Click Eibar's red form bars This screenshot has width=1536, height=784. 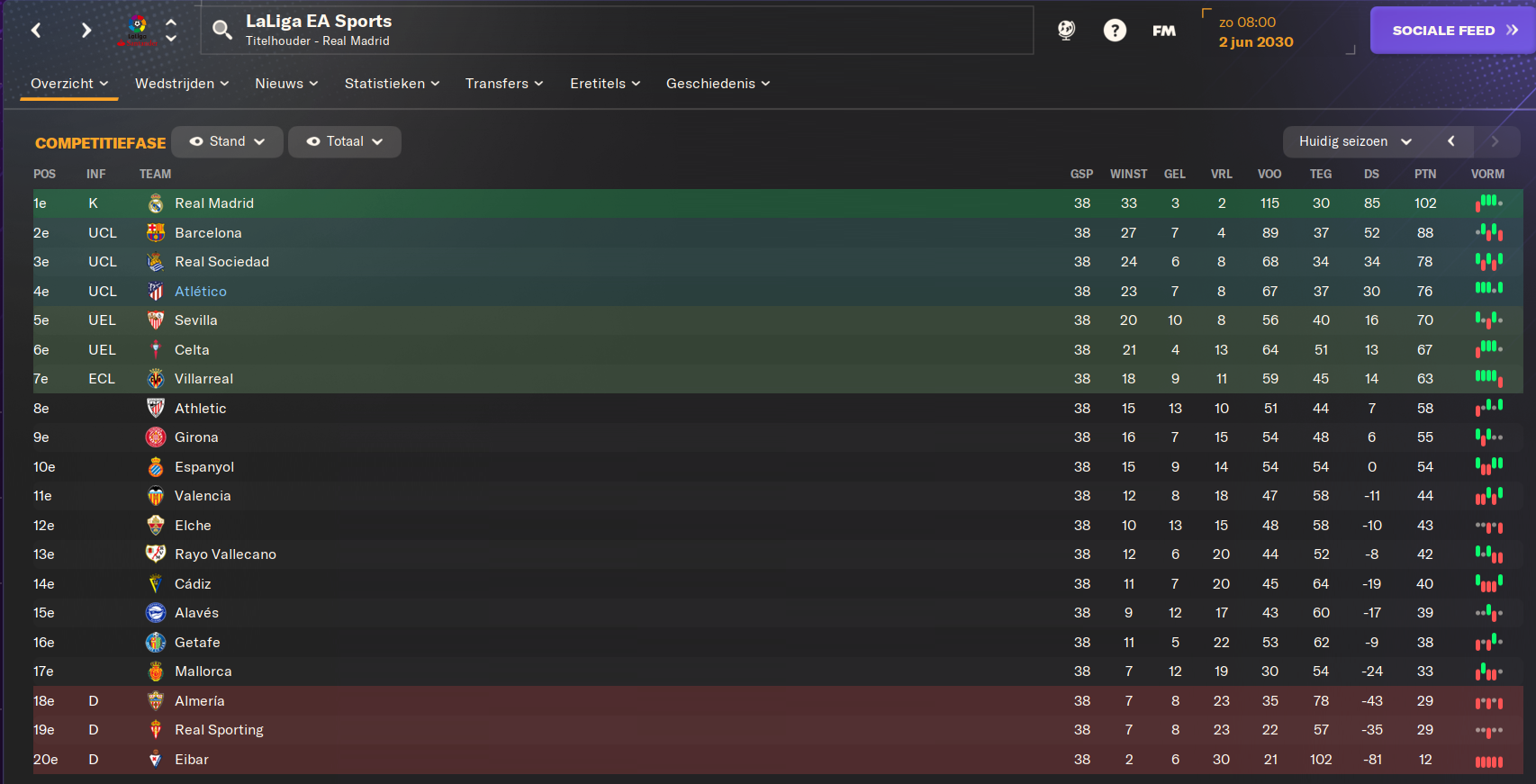point(1488,761)
